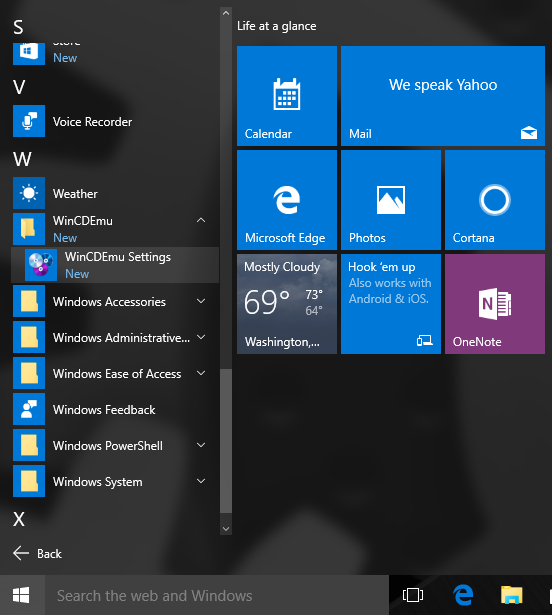Open the Photos tile
The height and width of the screenshot is (615, 552).
[x=391, y=200]
